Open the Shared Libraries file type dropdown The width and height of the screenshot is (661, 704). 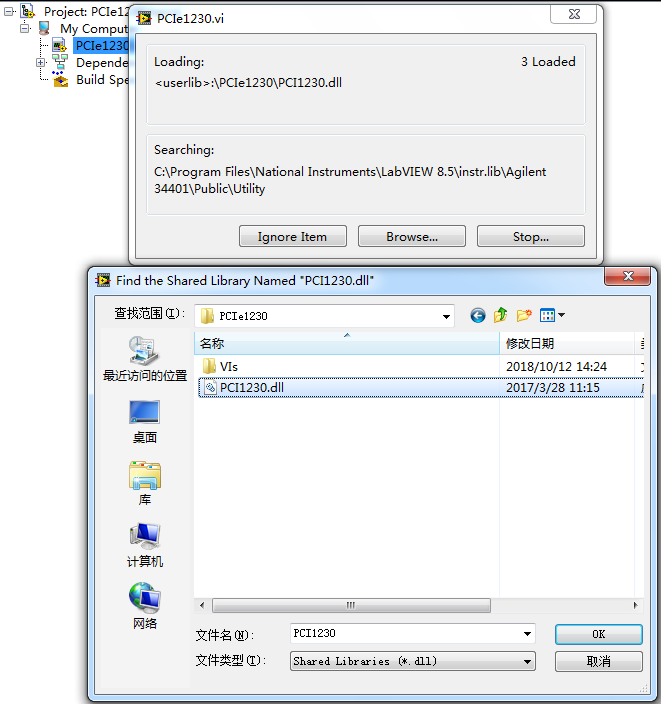tap(413, 661)
